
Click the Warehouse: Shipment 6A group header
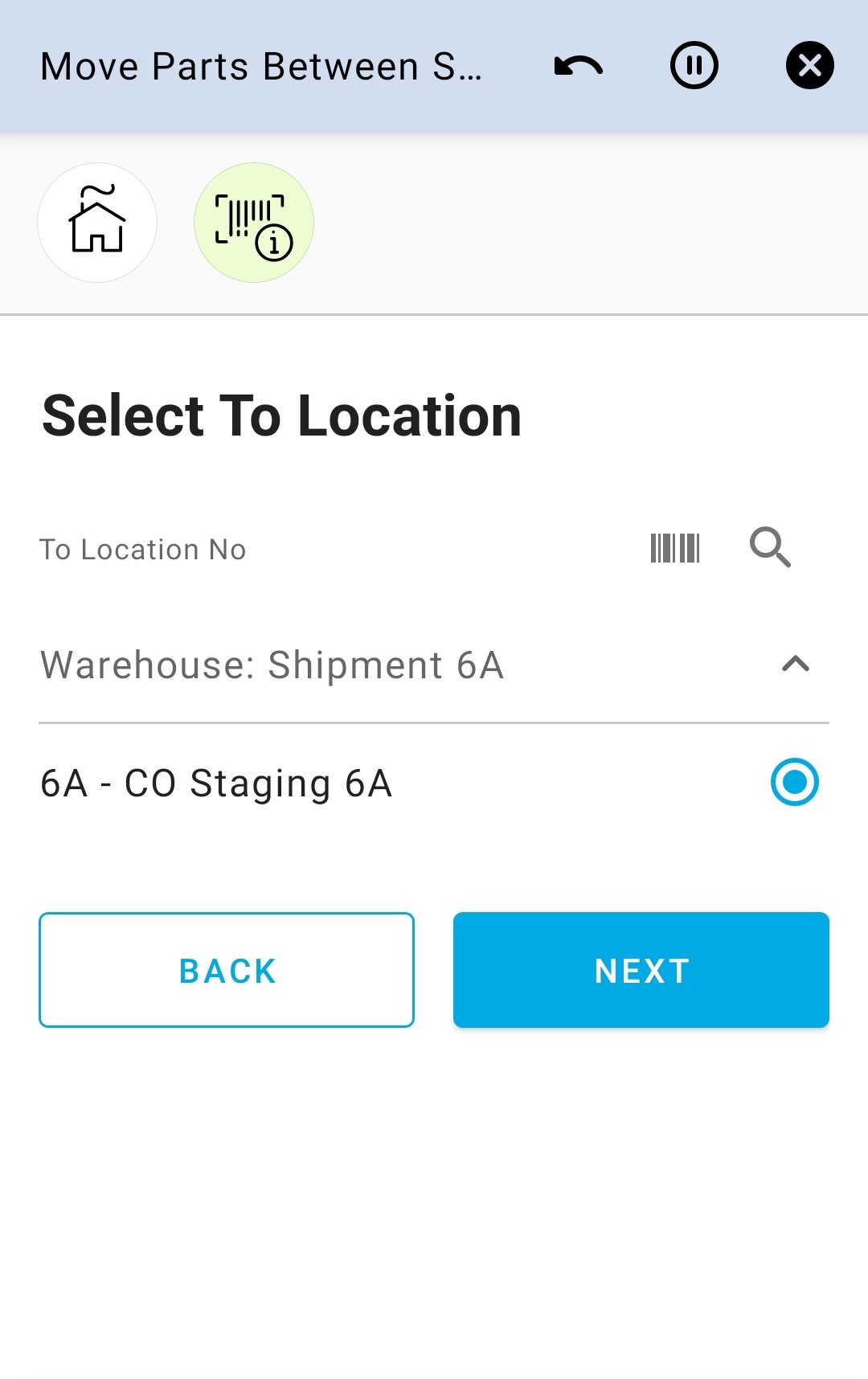[273, 665]
